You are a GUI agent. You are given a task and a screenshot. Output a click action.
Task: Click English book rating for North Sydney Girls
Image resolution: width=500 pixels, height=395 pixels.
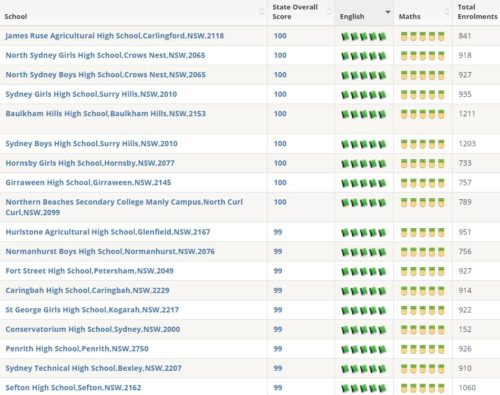click(x=364, y=56)
